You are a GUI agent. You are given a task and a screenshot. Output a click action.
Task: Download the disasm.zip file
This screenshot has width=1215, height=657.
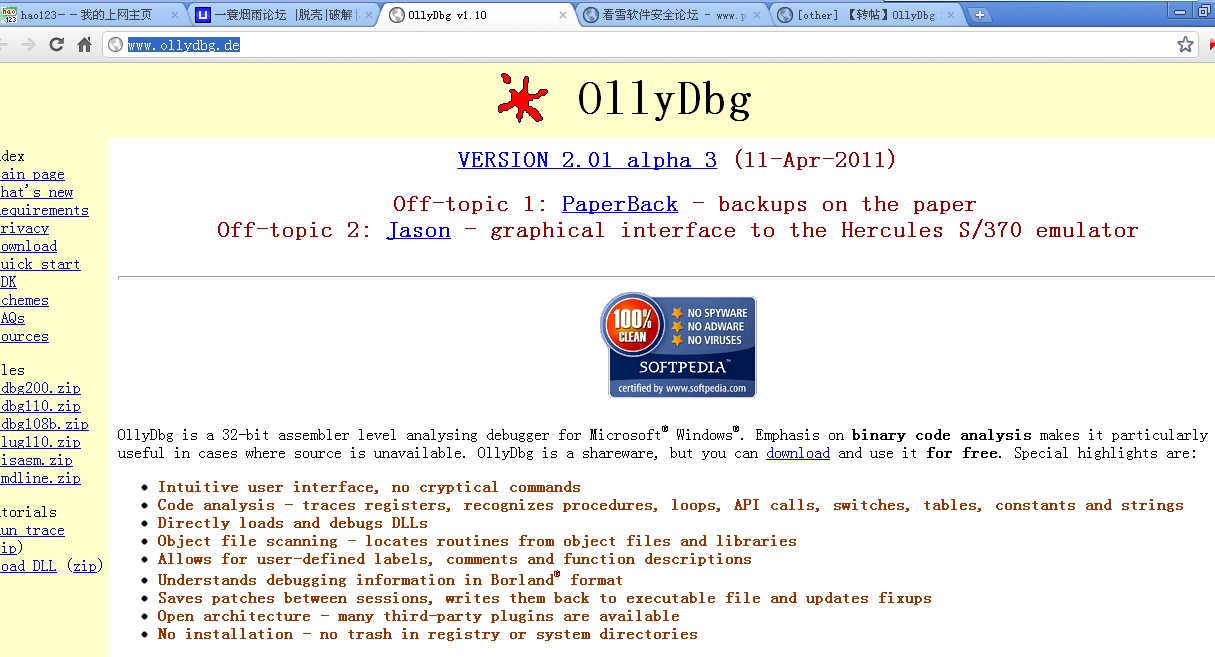[x=36, y=460]
